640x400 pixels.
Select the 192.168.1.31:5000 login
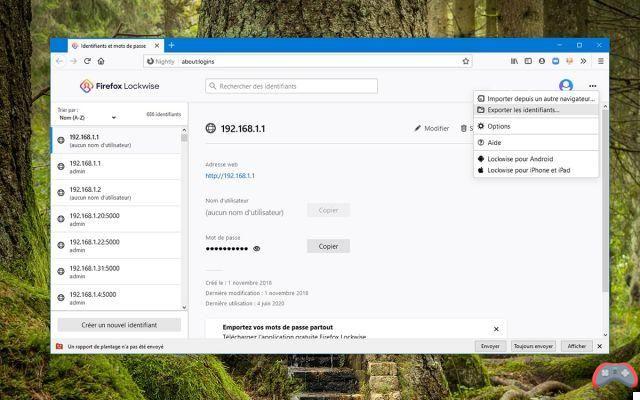tap(117, 271)
